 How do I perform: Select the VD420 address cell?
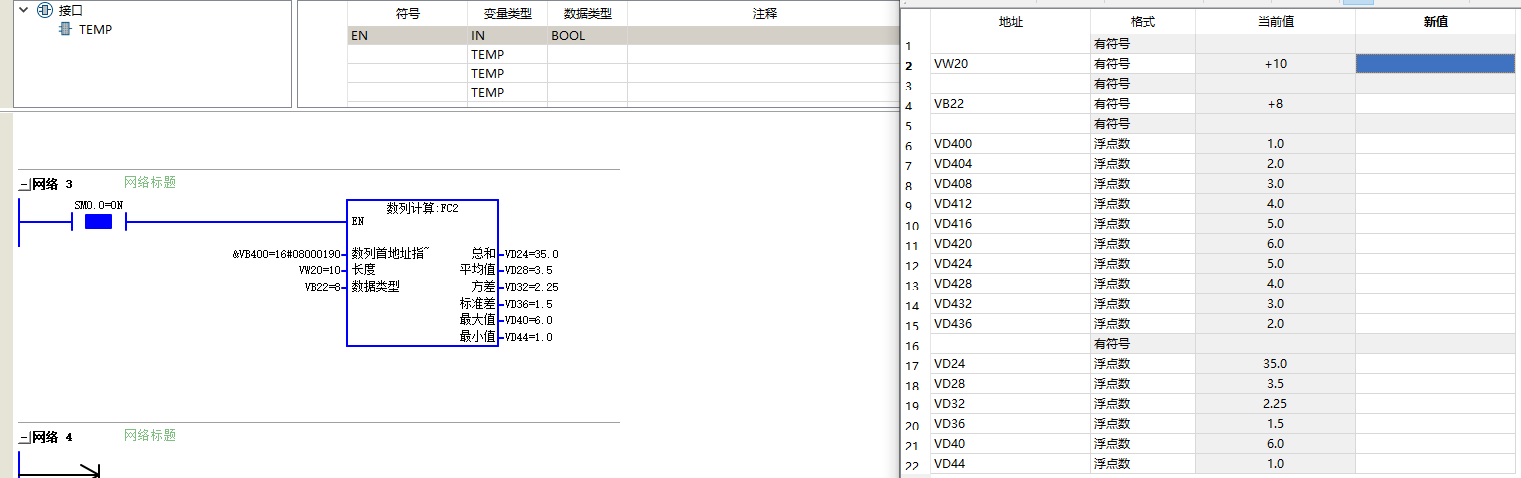point(1010,244)
